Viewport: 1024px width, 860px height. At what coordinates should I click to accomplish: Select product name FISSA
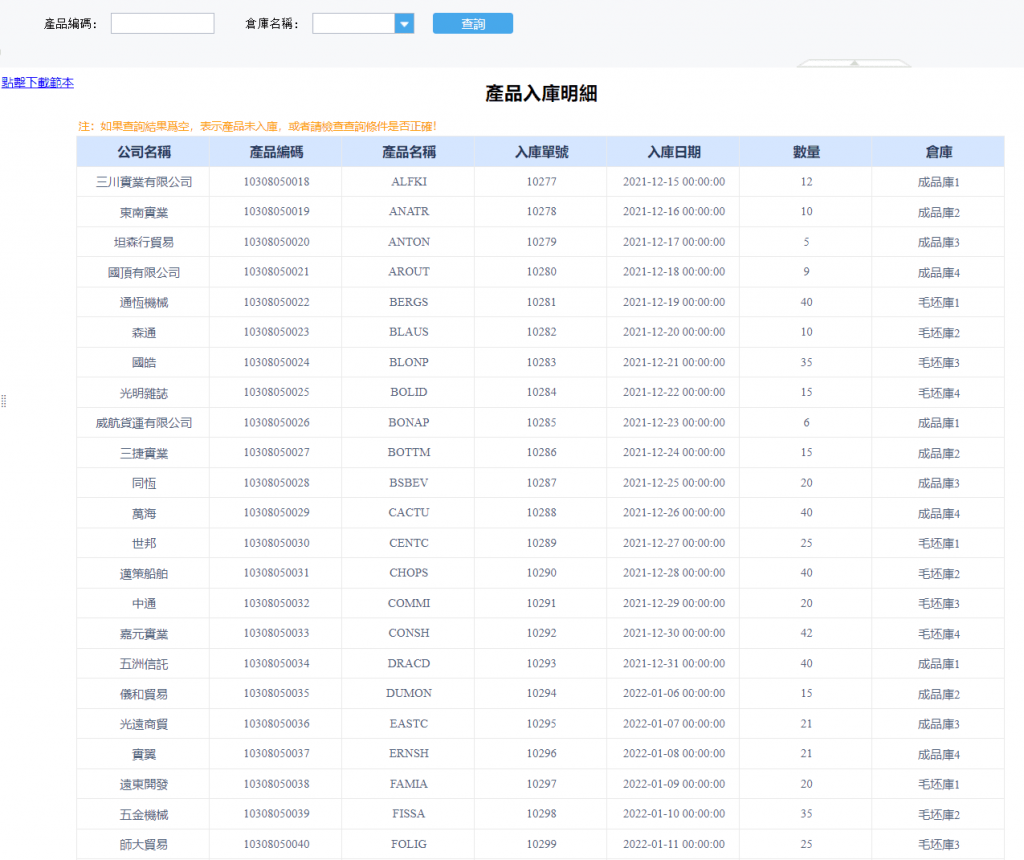click(409, 814)
